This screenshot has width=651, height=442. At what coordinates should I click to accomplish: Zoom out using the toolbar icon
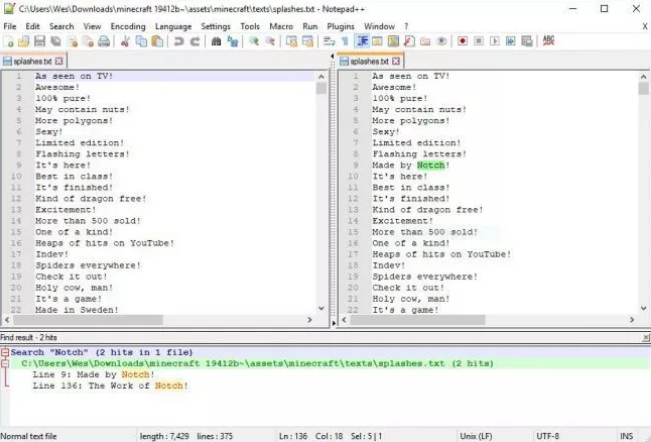coord(270,41)
